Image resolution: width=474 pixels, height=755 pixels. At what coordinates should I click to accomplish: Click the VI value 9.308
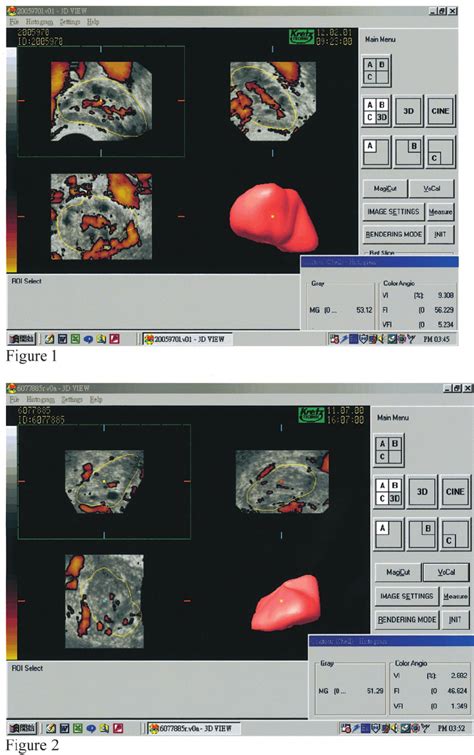pyautogui.click(x=446, y=295)
